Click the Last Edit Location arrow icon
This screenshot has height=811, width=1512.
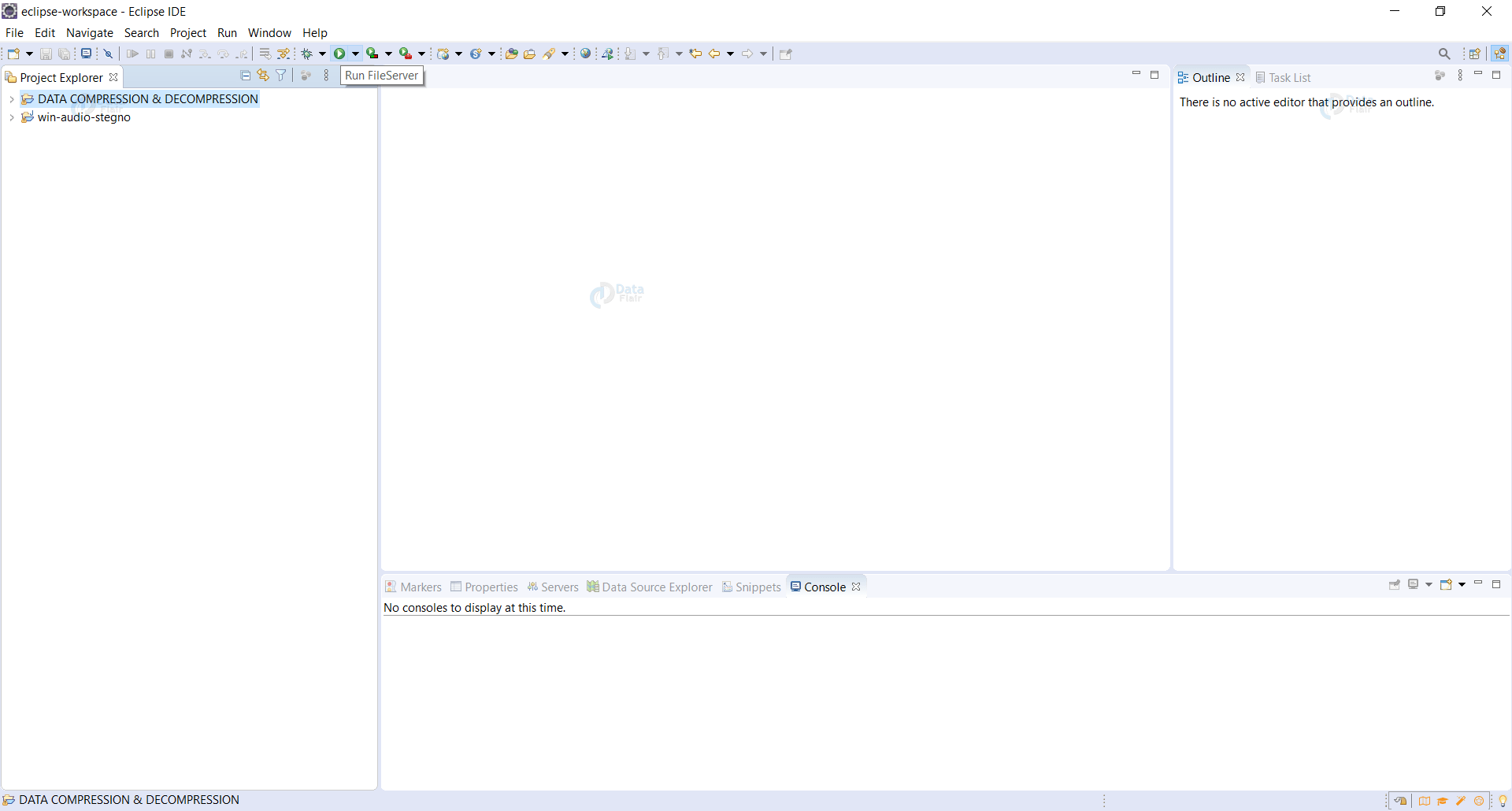point(695,54)
